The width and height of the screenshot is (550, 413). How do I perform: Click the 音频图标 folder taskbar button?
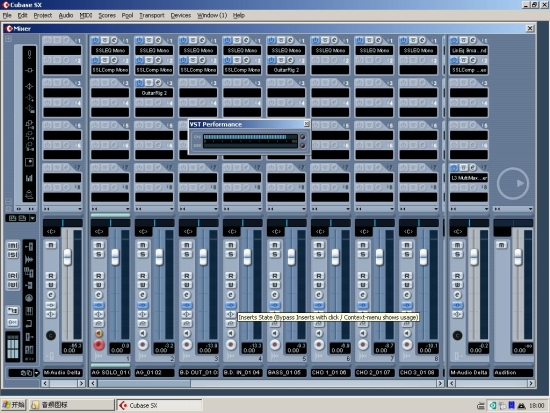(71, 405)
